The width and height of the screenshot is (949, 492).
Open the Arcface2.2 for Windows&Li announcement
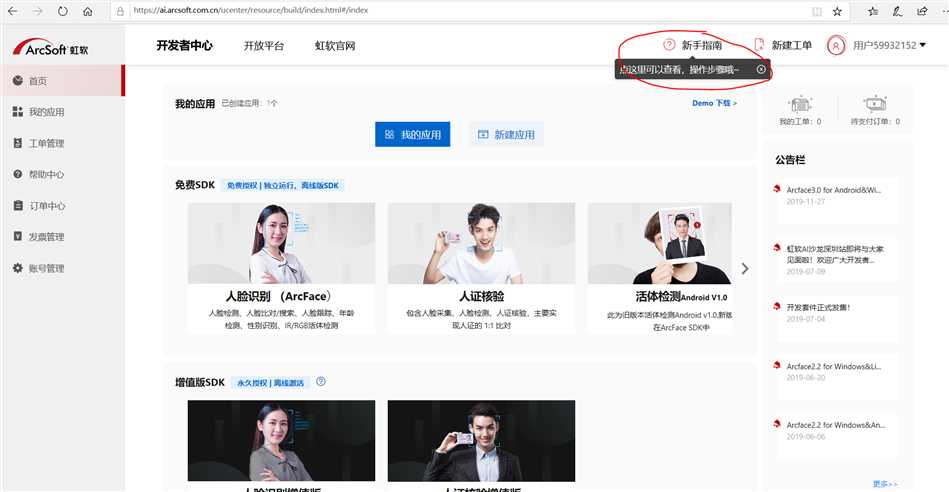pos(833,366)
